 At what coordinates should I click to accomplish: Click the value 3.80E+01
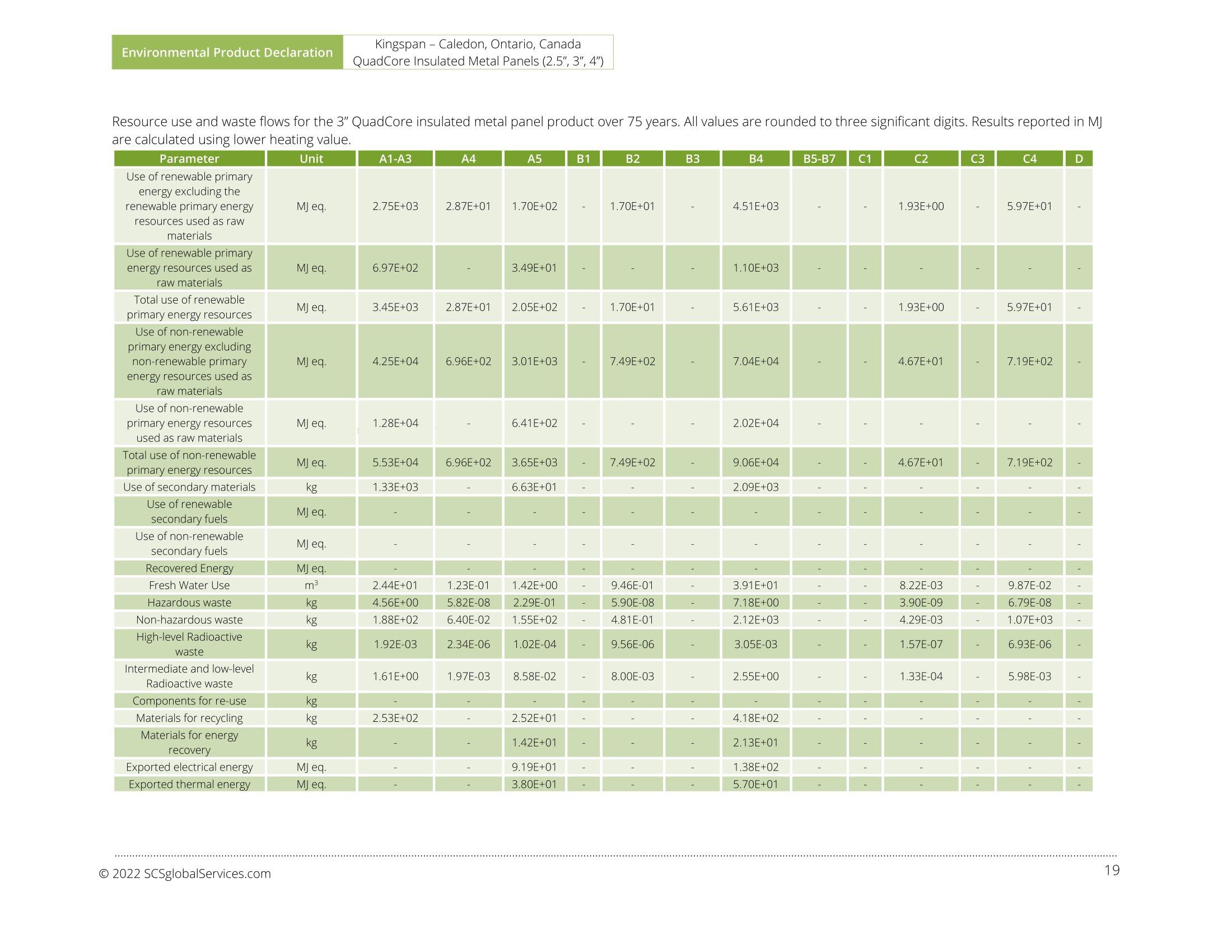(x=534, y=784)
